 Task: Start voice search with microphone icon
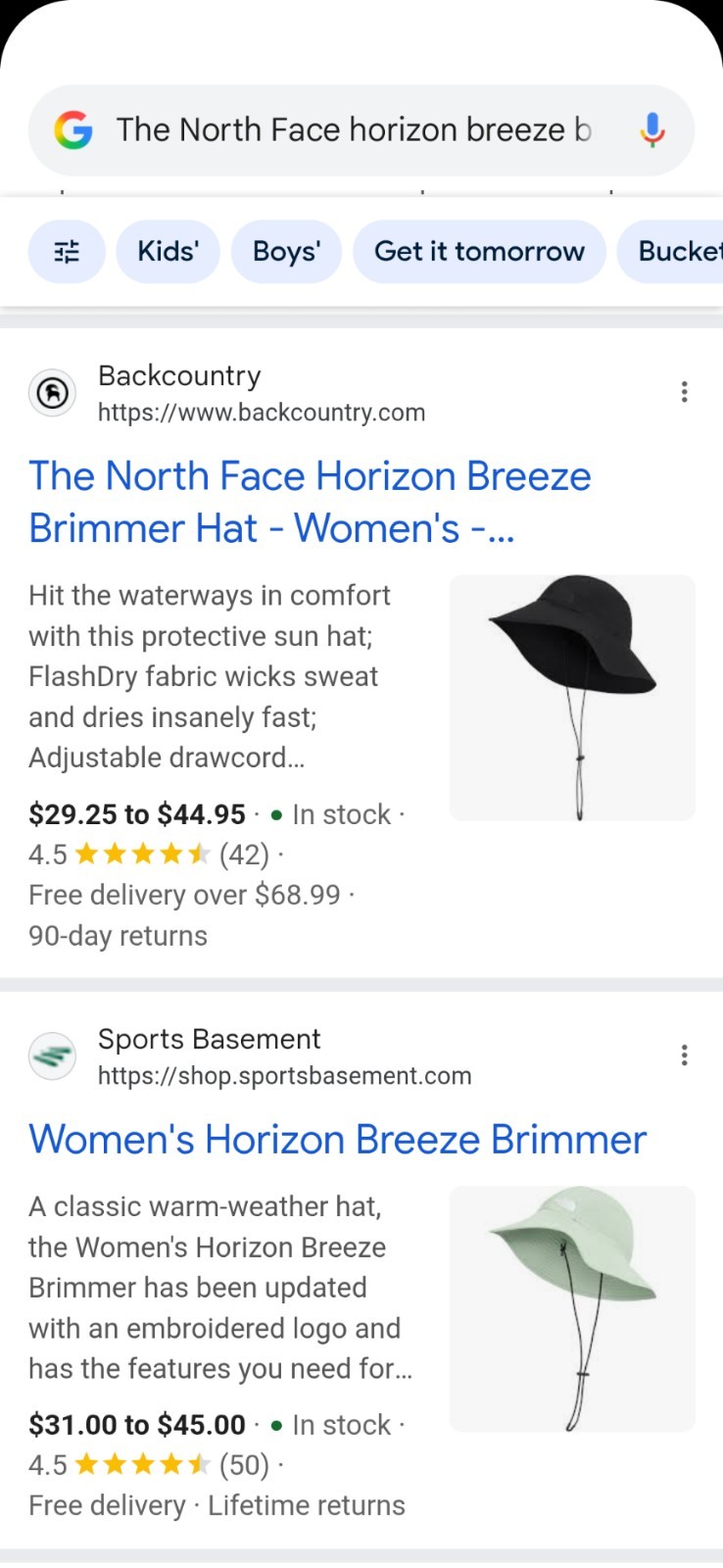coord(652,130)
